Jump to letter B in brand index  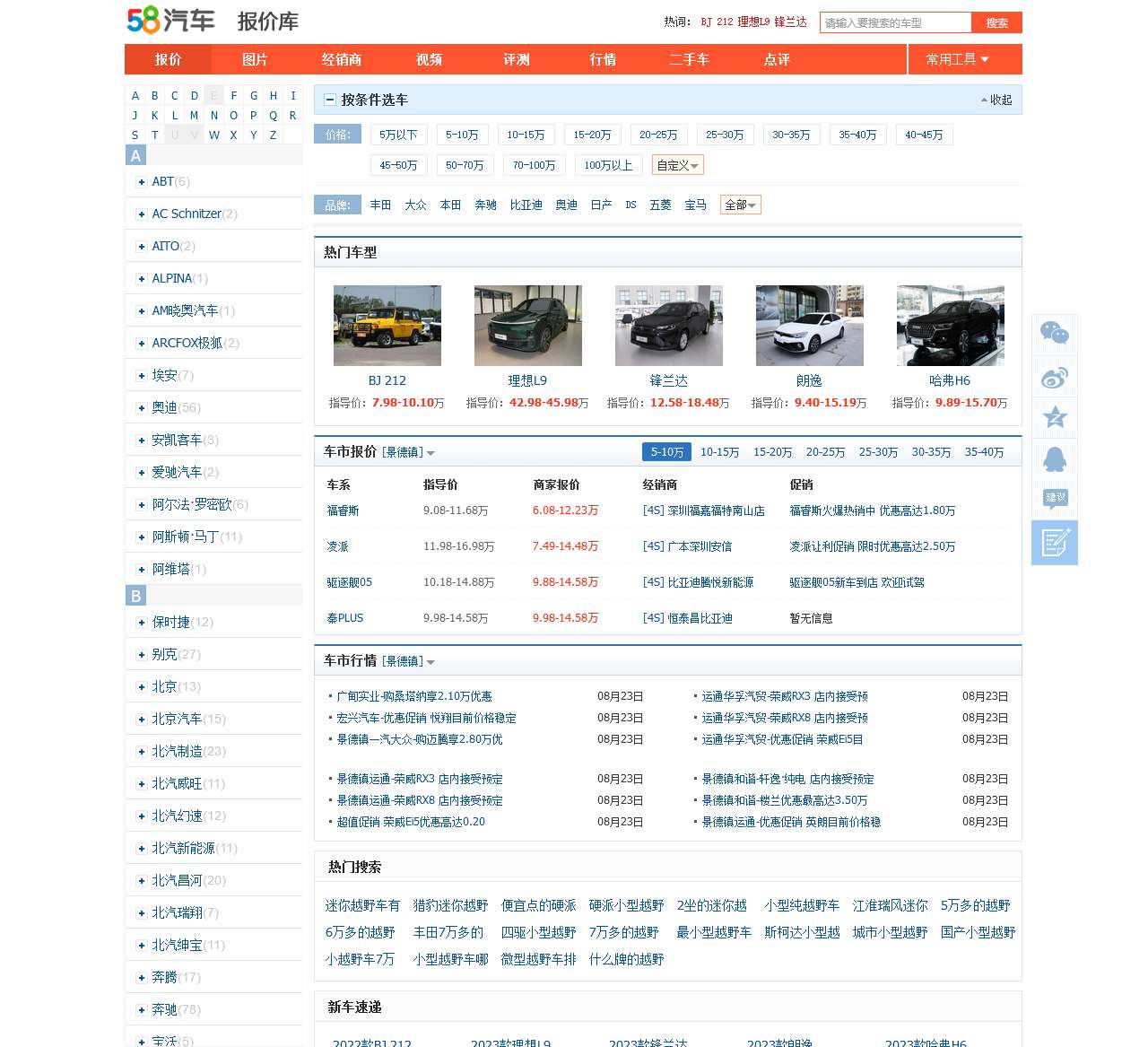pyautogui.click(x=154, y=95)
